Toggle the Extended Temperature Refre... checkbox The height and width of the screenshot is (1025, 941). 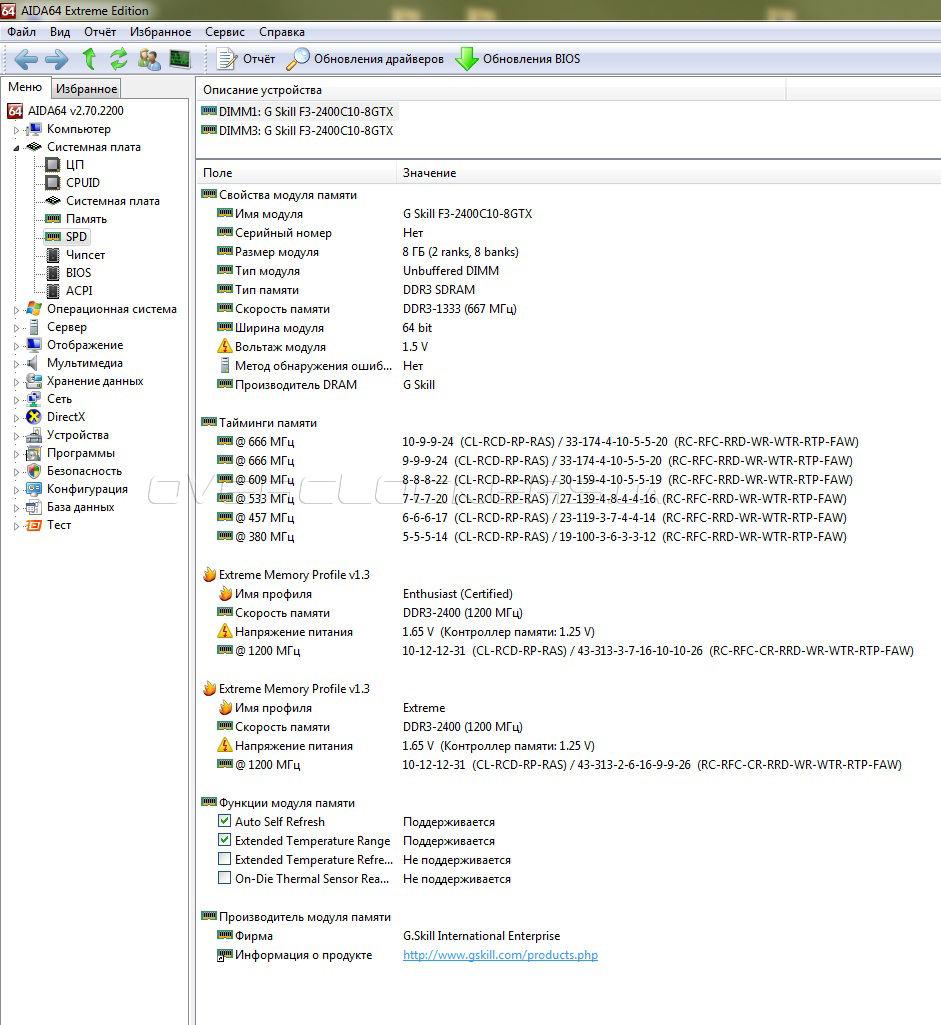224,858
